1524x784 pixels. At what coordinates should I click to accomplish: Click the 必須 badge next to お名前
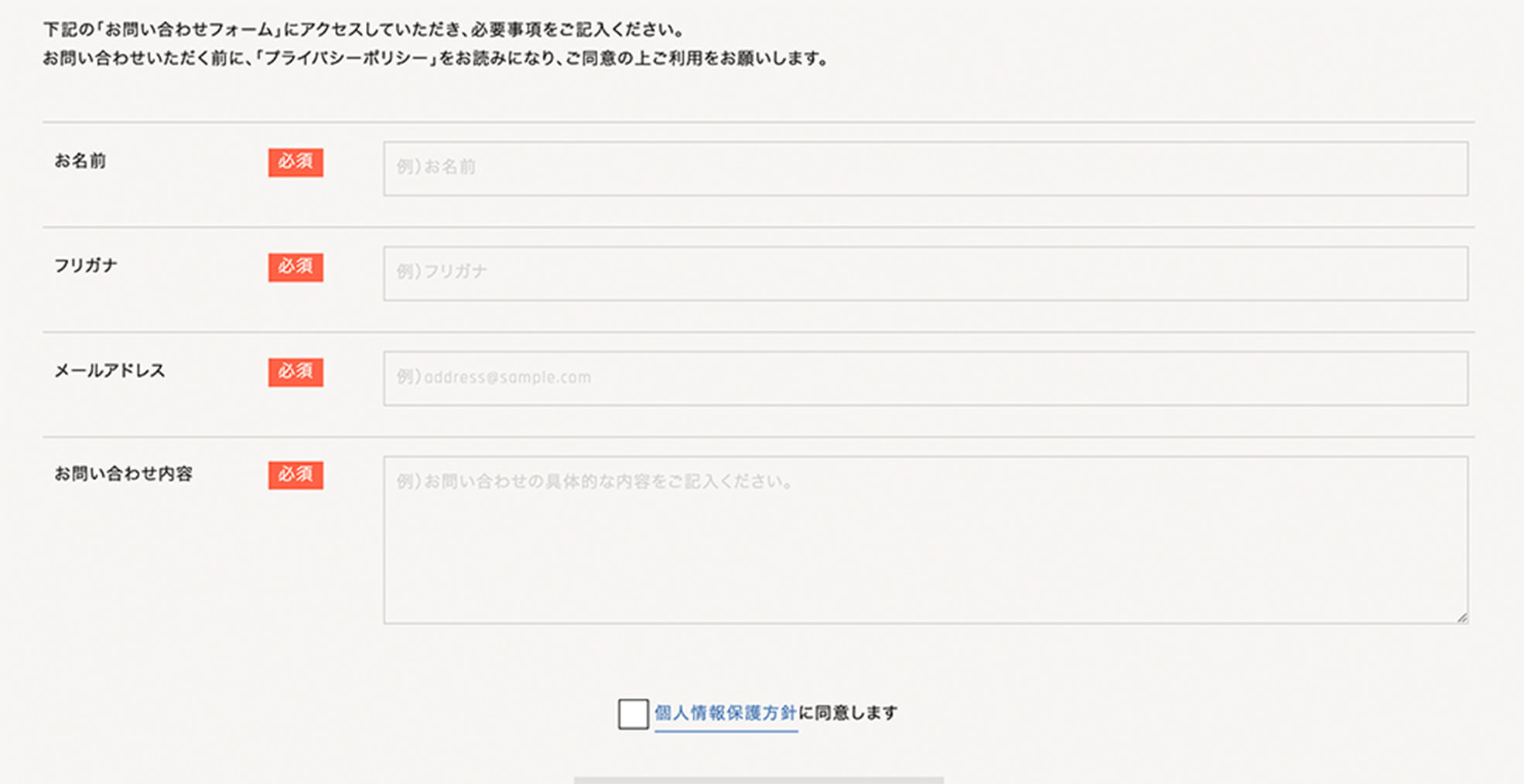pyautogui.click(x=295, y=162)
